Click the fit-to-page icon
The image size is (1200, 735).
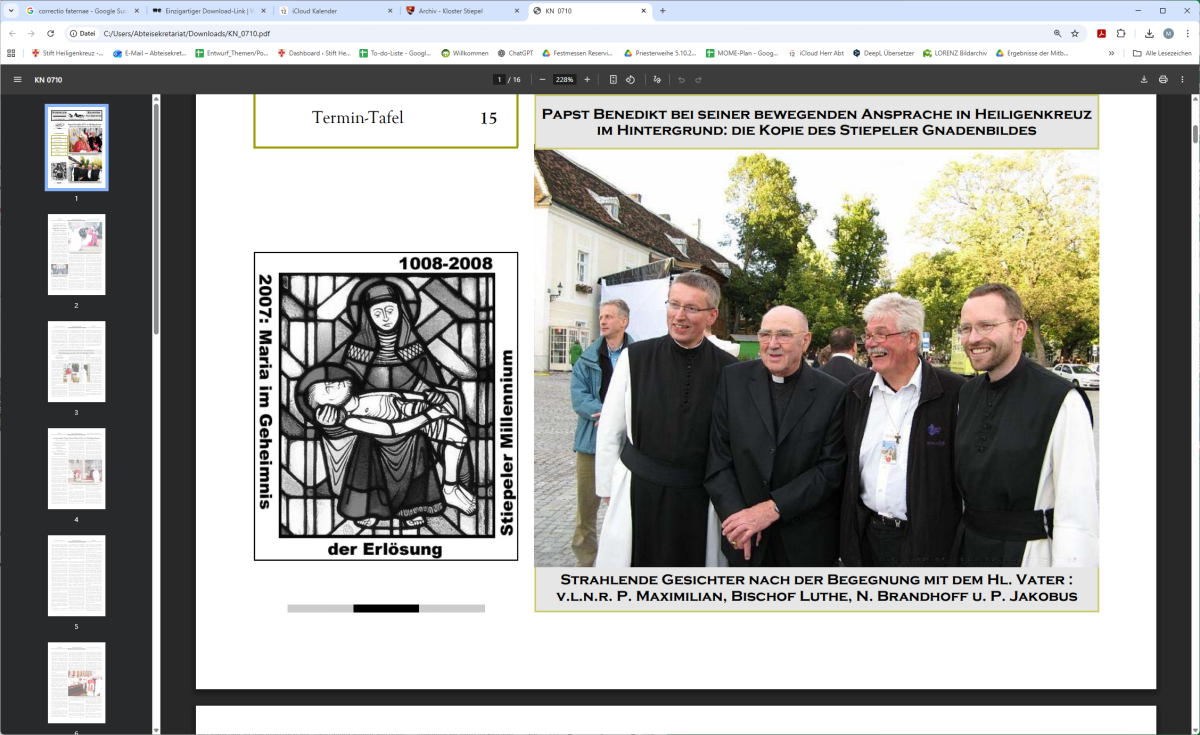pos(613,79)
